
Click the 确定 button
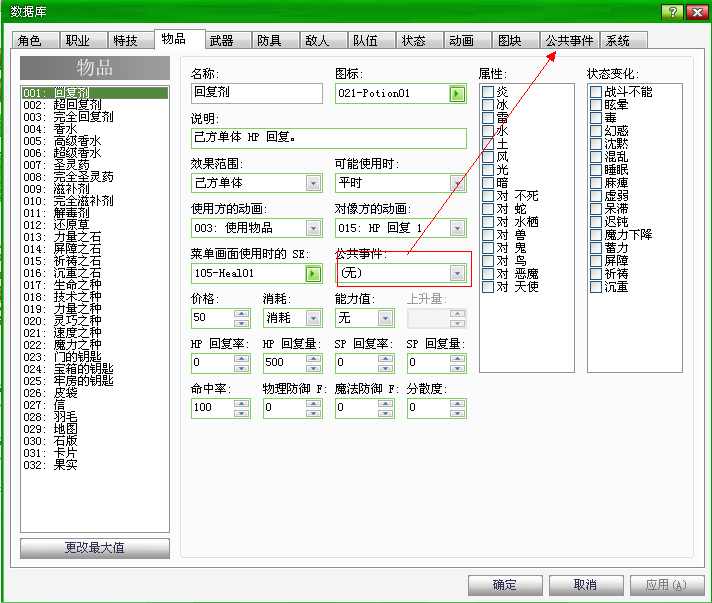tap(505, 585)
